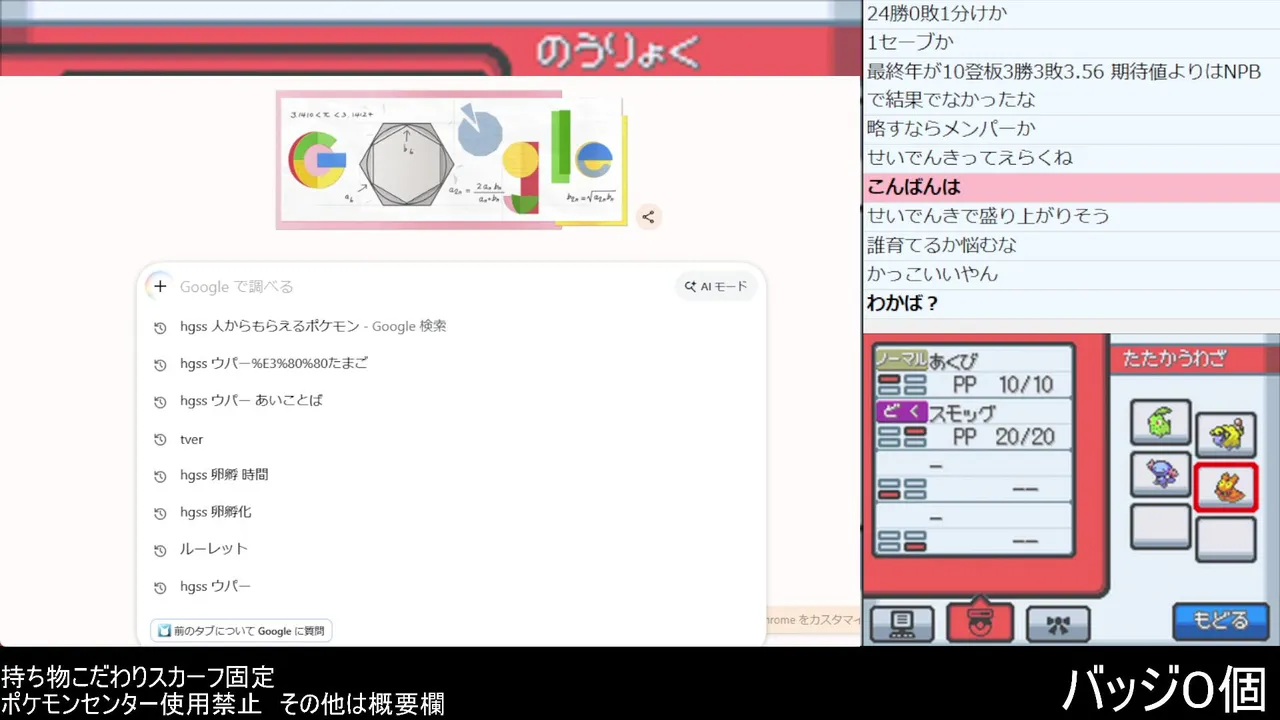Select the highlighted Slugma party slot

[1226, 486]
